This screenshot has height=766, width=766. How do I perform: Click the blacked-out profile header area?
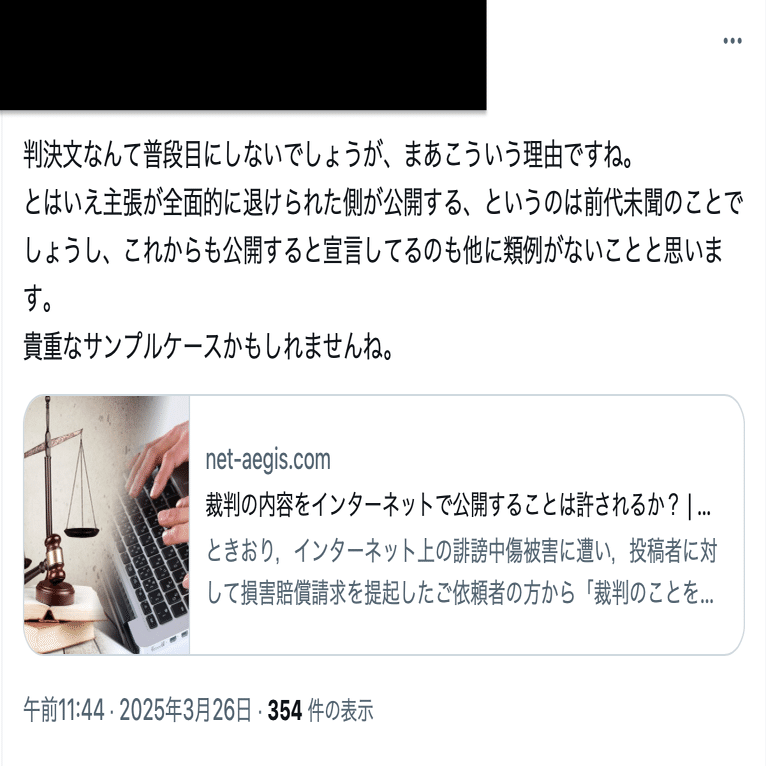coord(243,55)
